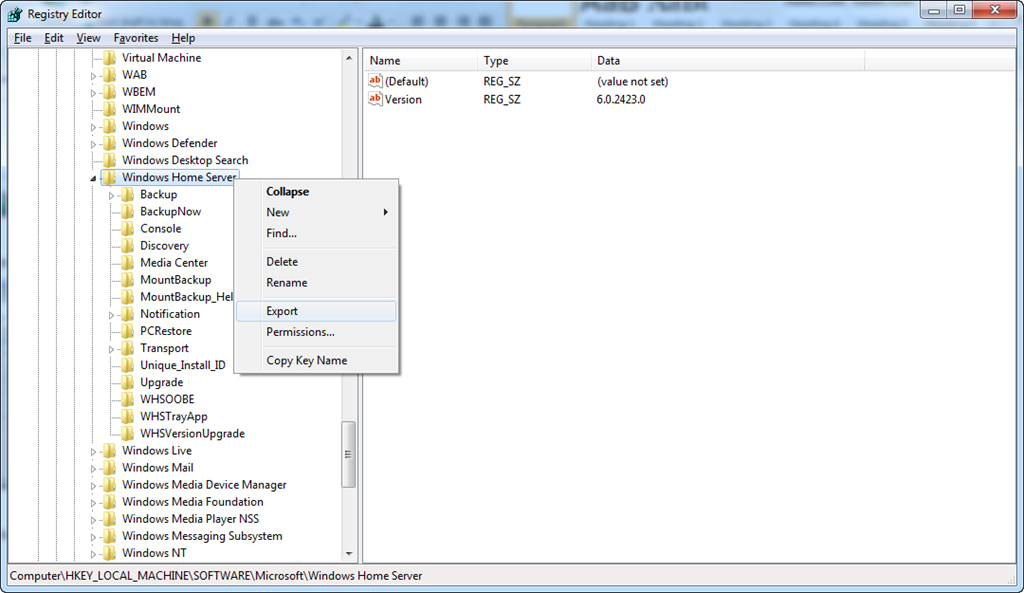Select the Windows Media Player NSS key
The width and height of the screenshot is (1024, 593).
pos(190,519)
